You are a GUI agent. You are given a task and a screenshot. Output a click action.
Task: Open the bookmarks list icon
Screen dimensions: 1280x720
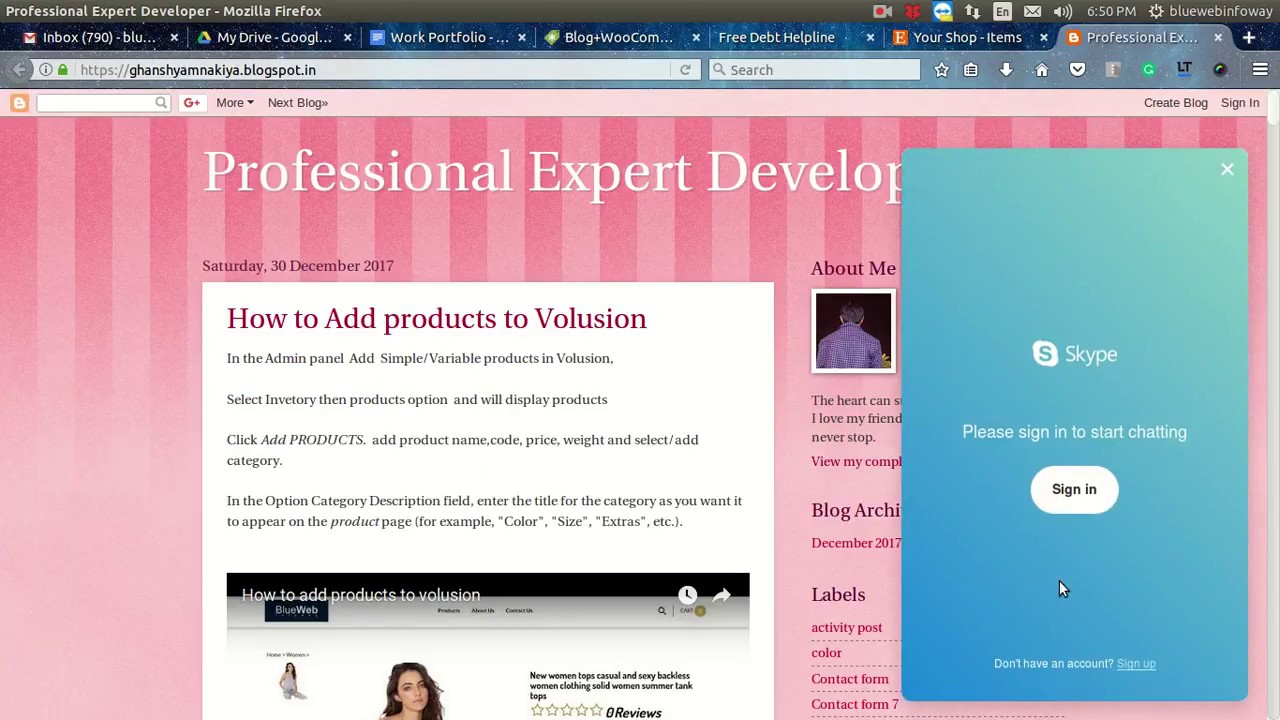971,70
